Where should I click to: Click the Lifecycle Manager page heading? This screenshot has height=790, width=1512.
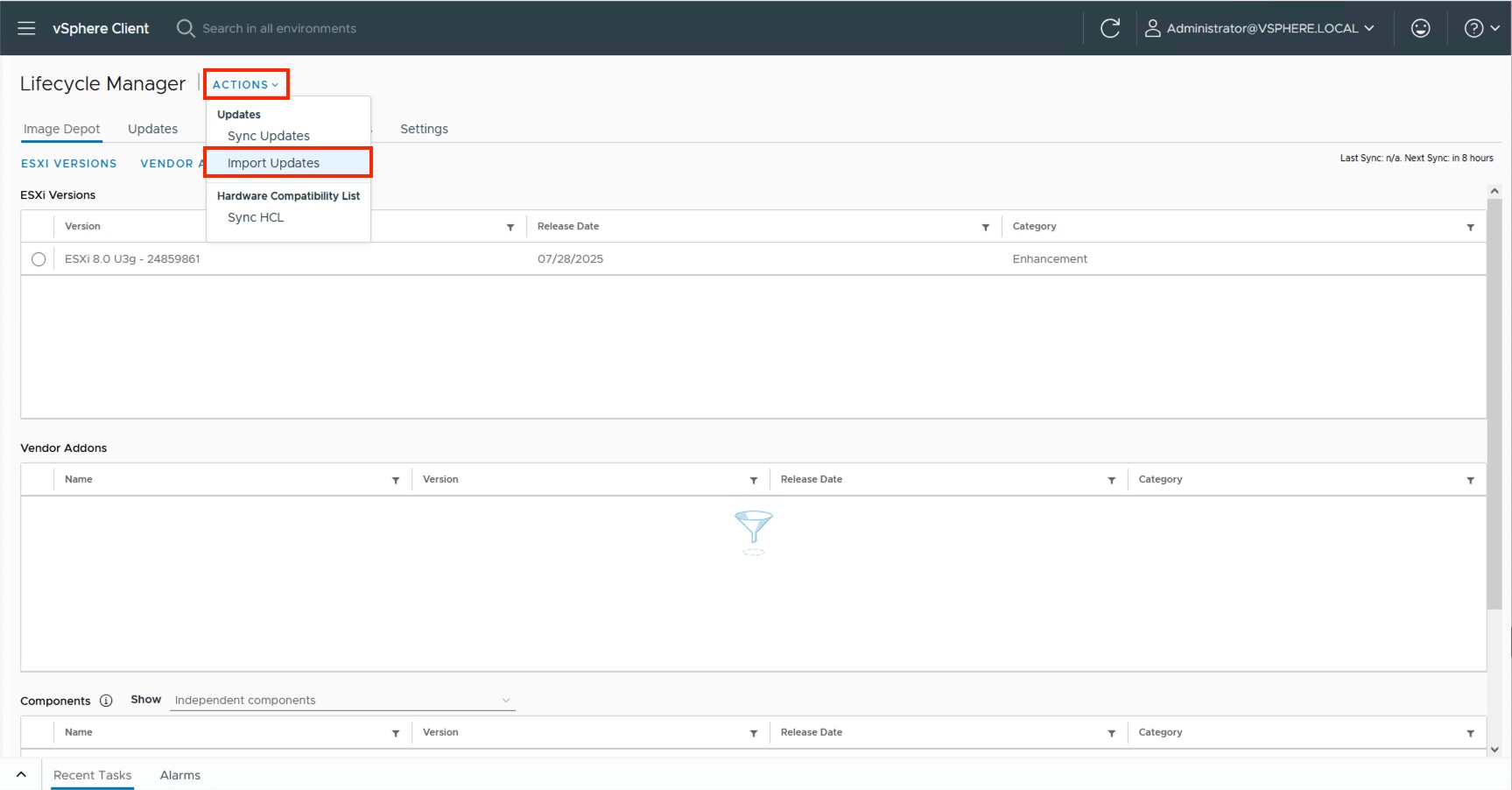(102, 84)
